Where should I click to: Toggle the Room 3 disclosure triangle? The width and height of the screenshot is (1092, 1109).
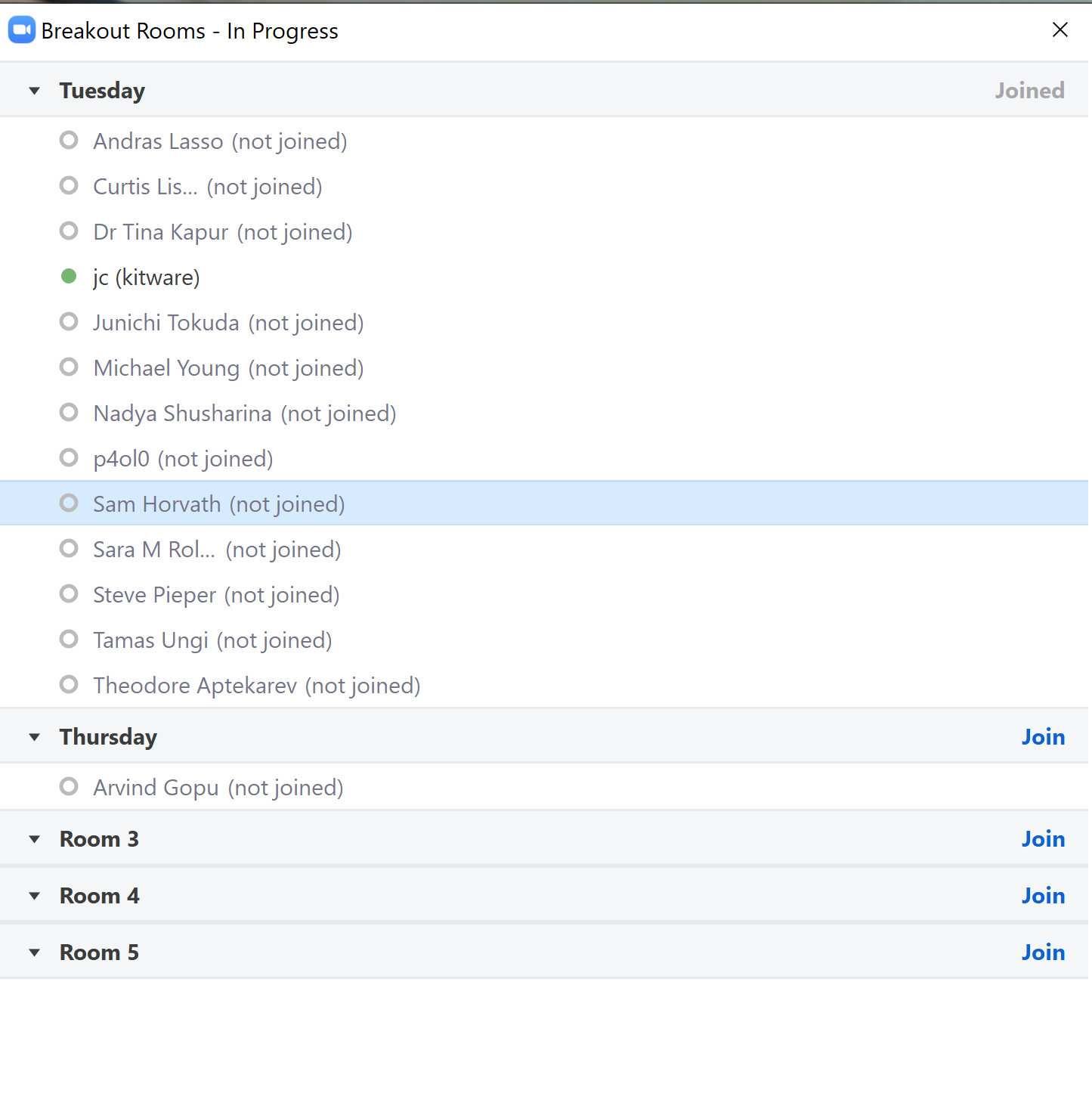35,839
